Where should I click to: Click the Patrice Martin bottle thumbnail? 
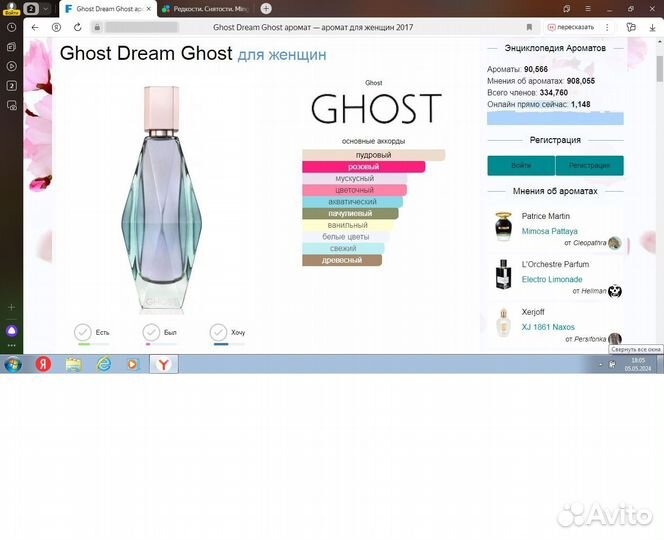(x=504, y=227)
